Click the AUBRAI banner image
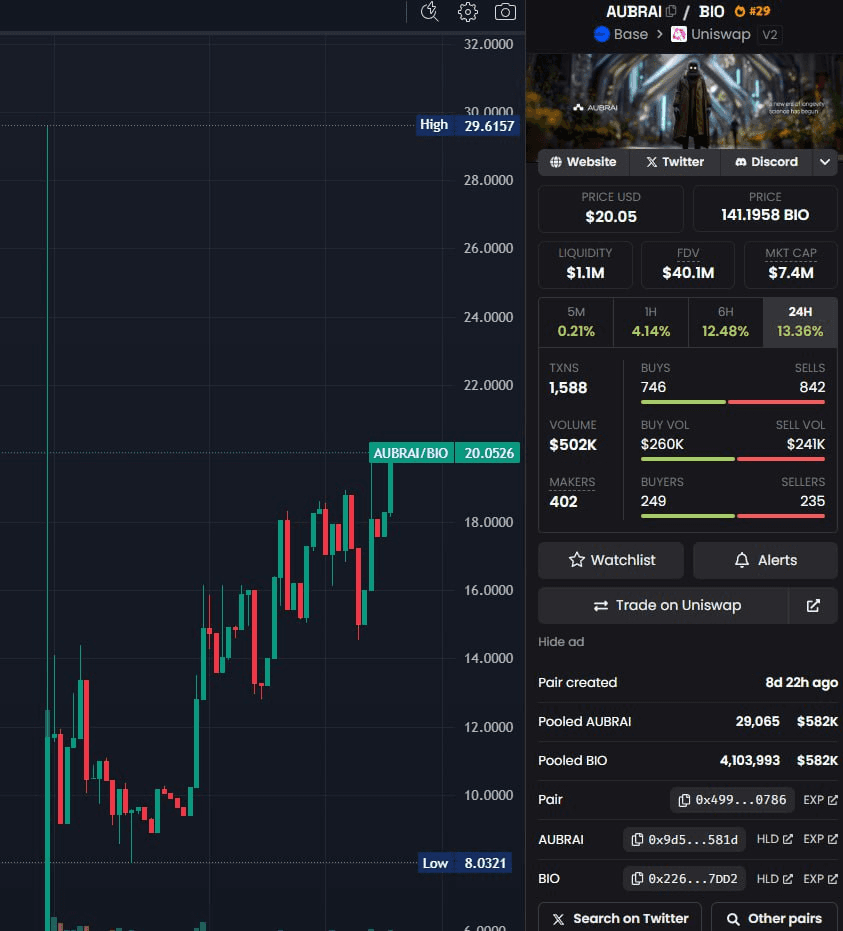Viewport: 843px width, 931px height. tap(684, 102)
